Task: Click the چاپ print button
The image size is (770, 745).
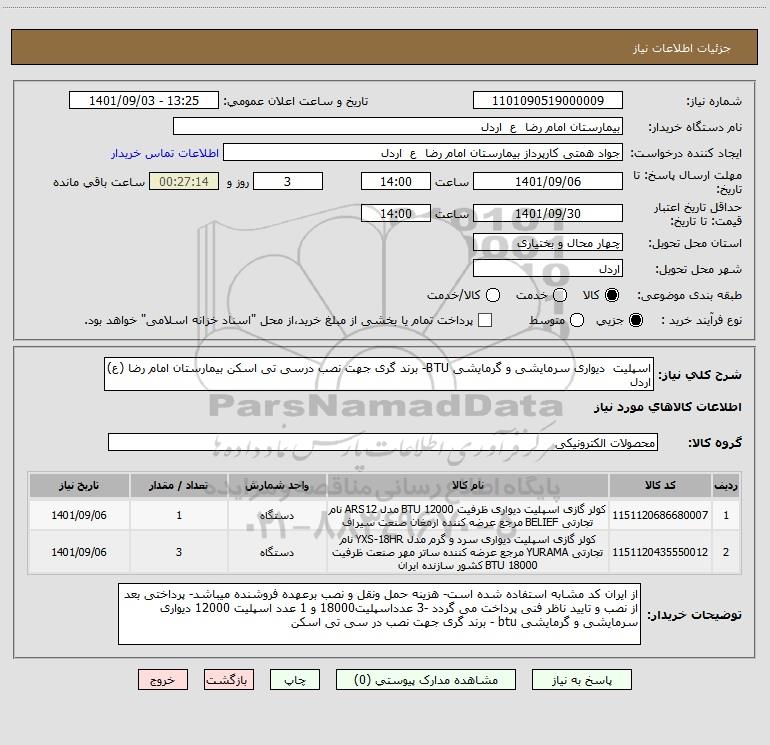Action: tap(295, 680)
